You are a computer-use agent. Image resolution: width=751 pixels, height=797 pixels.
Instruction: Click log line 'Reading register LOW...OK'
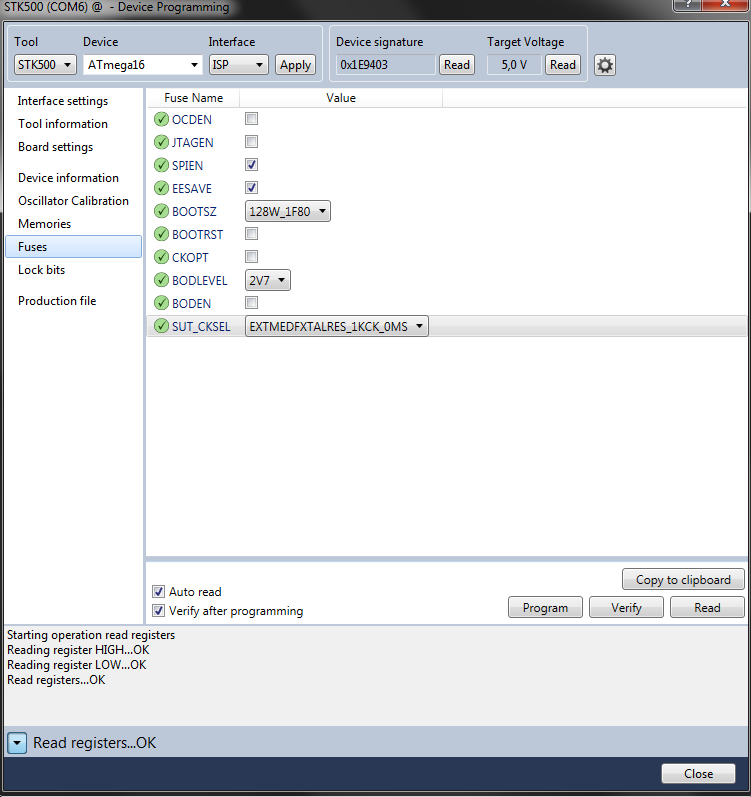click(x=77, y=665)
